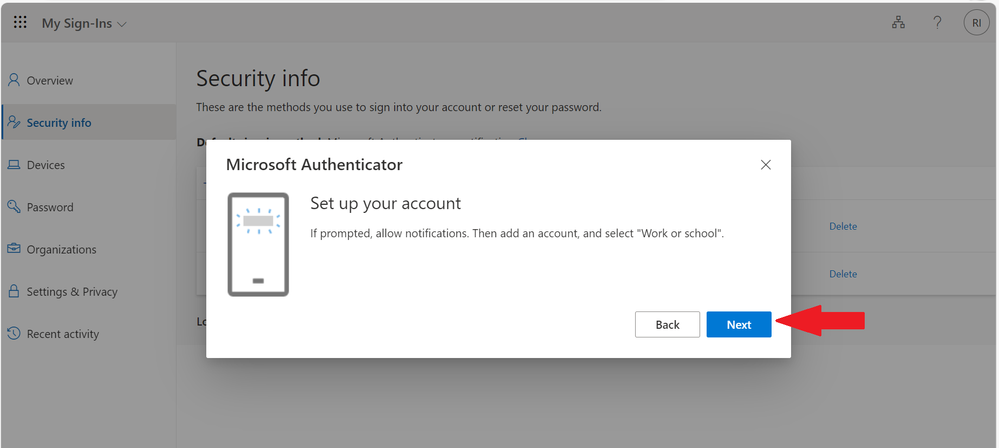Click the Settings & Privacy lock icon
999x448 pixels.
coord(14,292)
